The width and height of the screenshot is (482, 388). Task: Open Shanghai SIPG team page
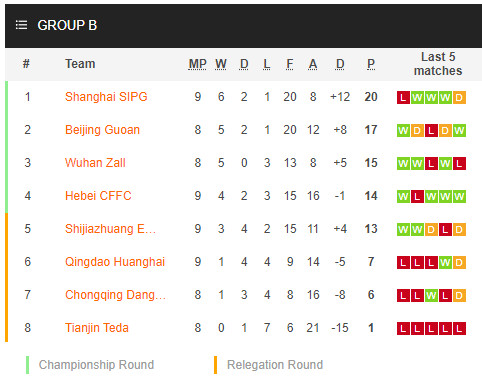click(106, 97)
